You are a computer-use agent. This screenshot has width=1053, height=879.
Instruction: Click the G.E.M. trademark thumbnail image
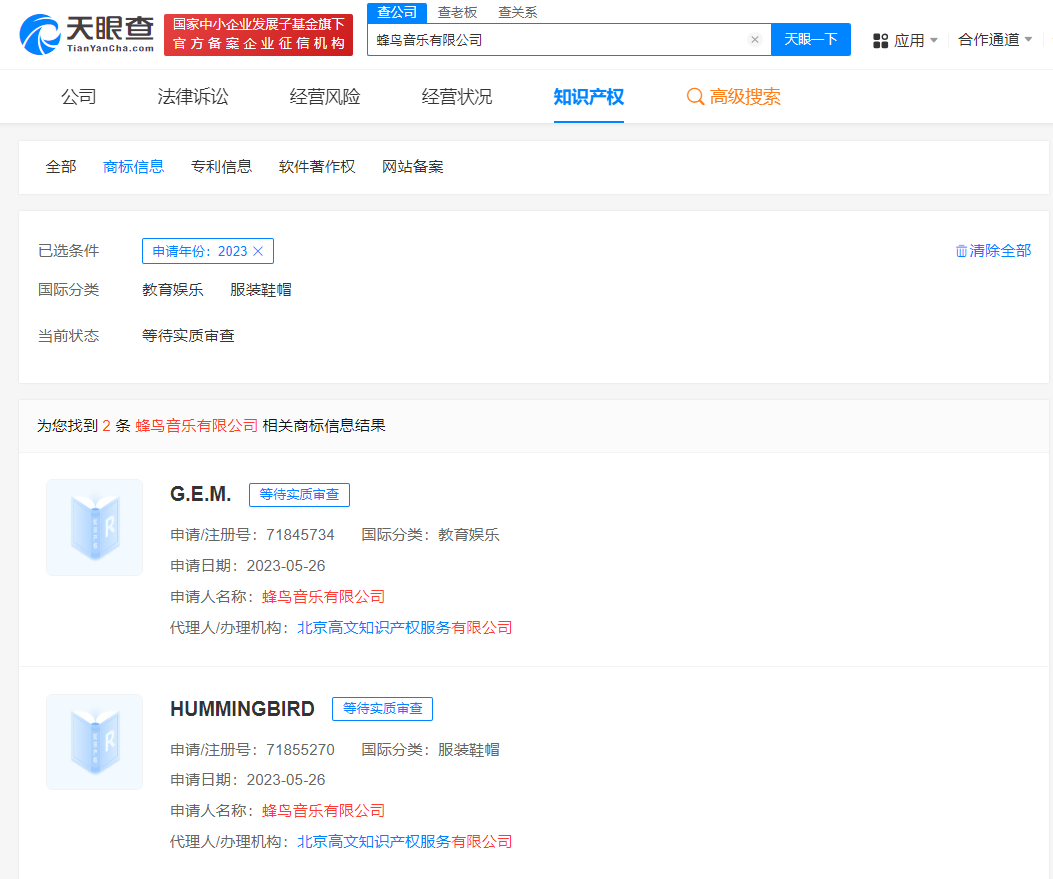(94, 527)
